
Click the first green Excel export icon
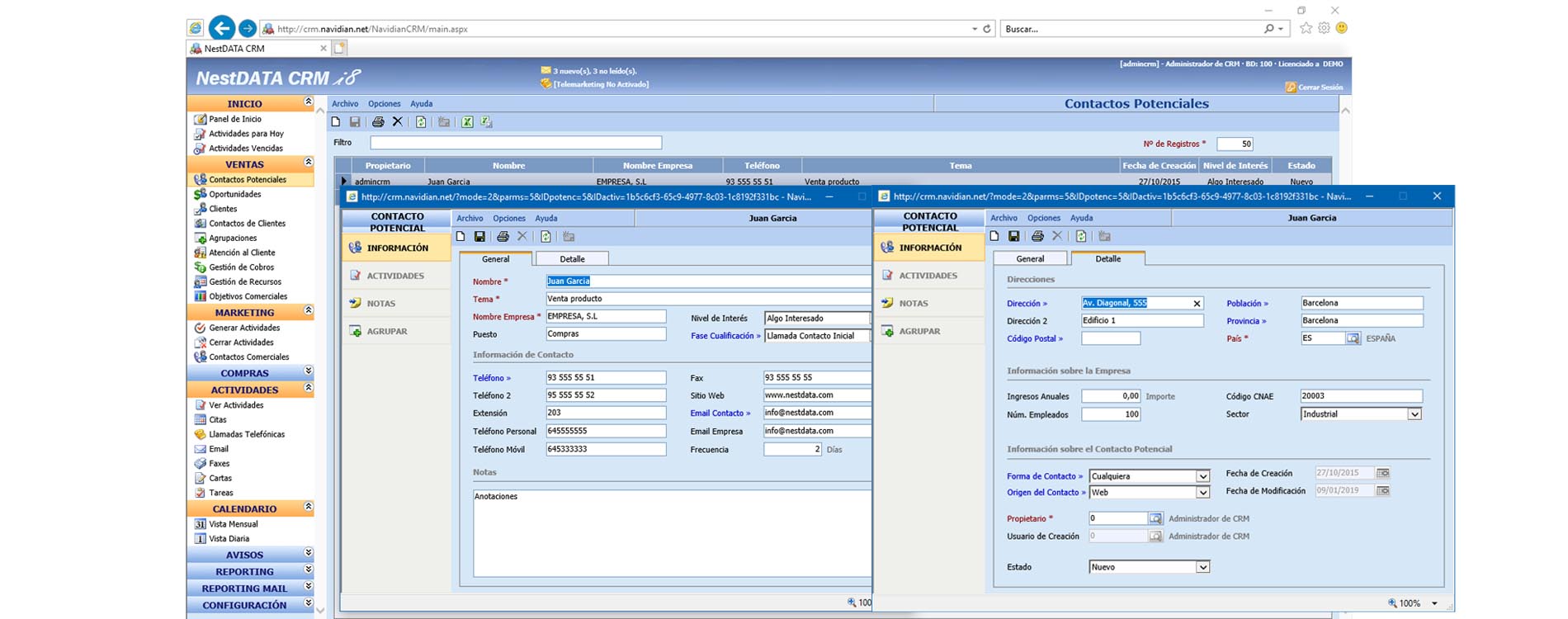click(467, 122)
